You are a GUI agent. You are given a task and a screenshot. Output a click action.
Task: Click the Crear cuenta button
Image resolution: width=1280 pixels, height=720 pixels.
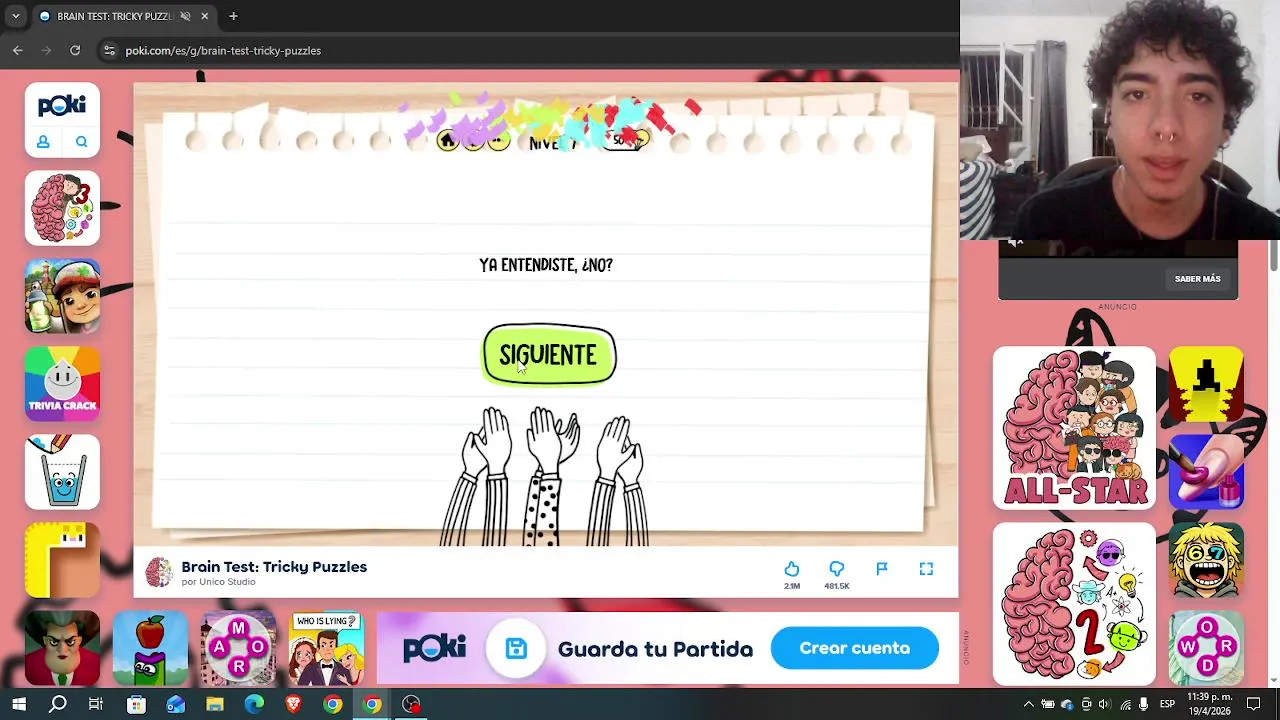pos(854,648)
